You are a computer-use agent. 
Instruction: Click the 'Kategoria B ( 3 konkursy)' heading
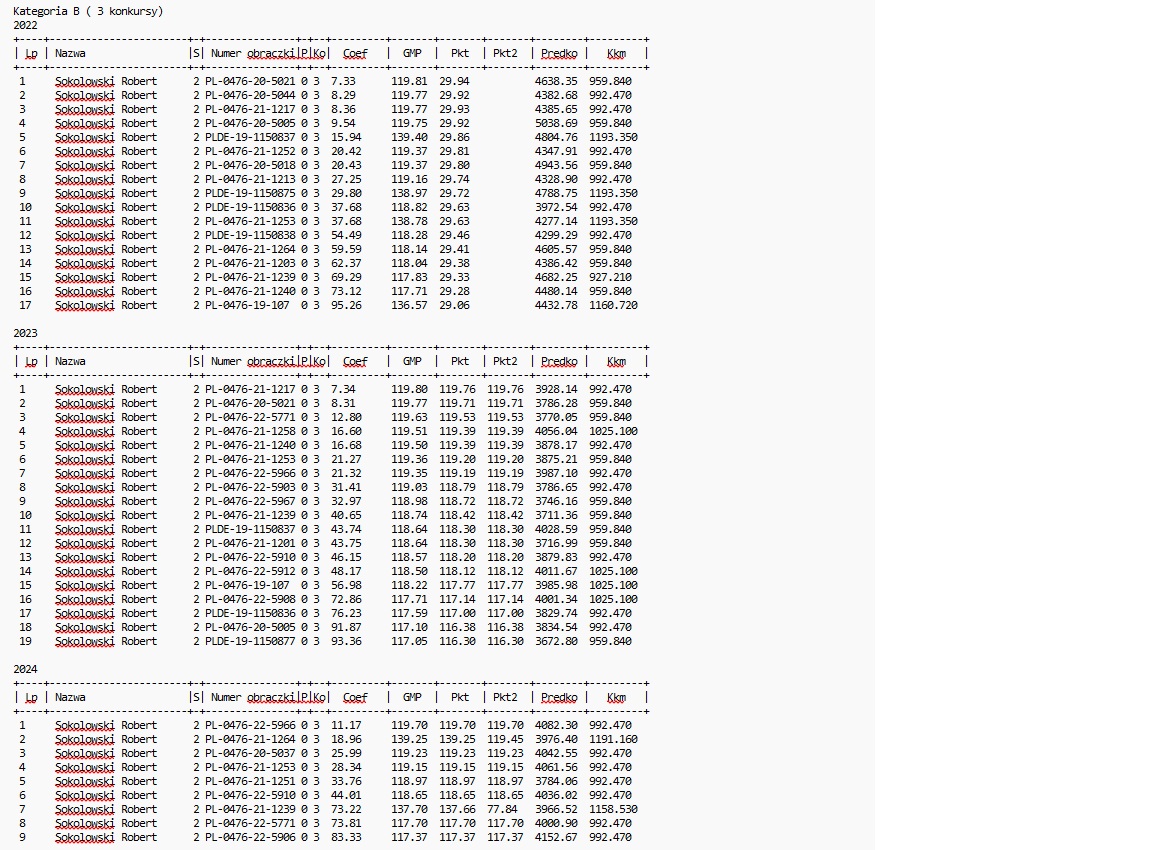[88, 11]
